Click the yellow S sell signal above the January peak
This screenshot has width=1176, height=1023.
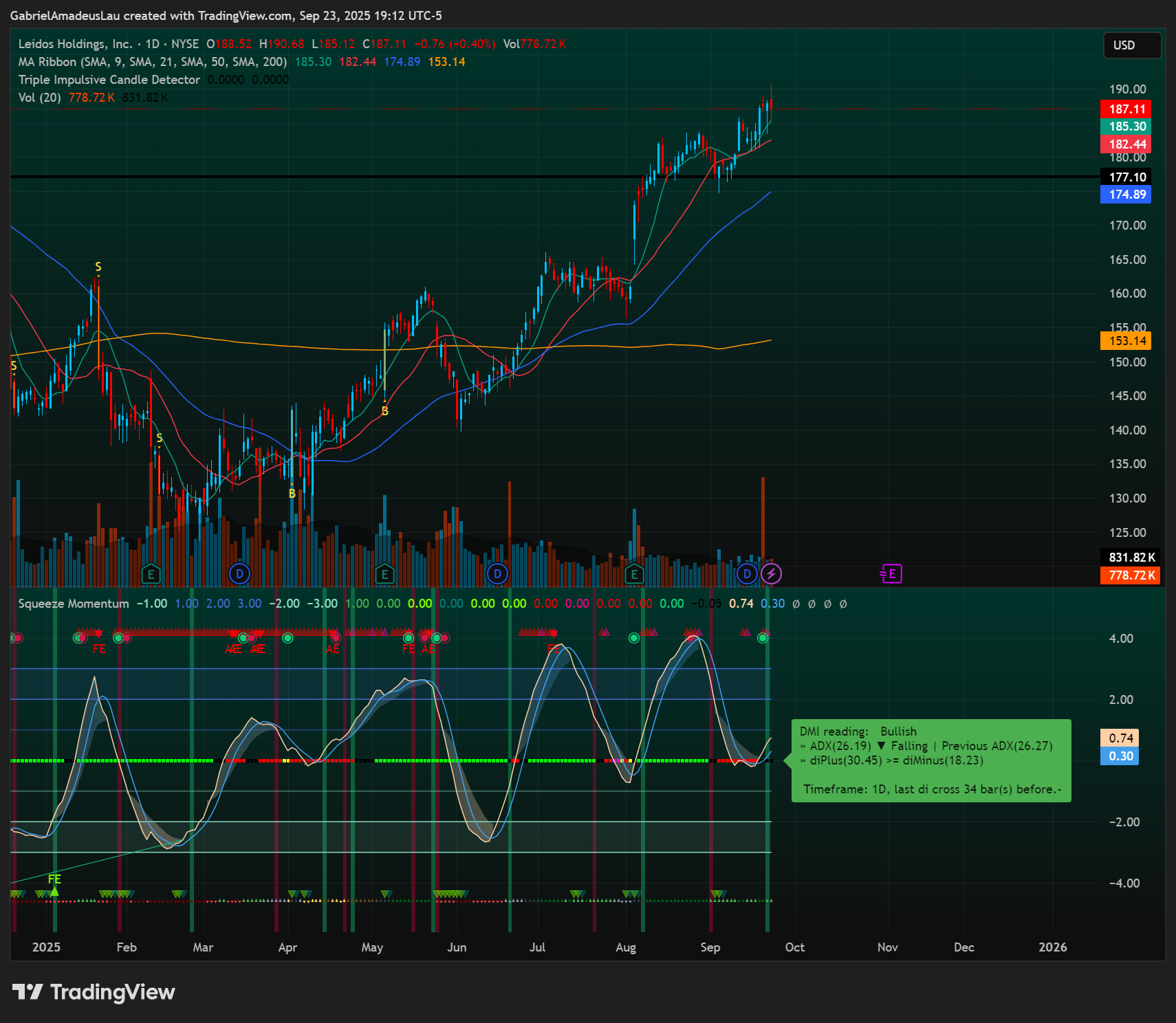tap(98, 267)
